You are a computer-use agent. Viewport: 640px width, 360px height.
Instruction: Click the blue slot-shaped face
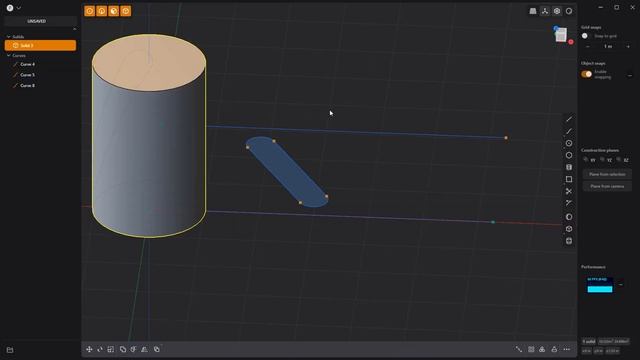(x=287, y=172)
